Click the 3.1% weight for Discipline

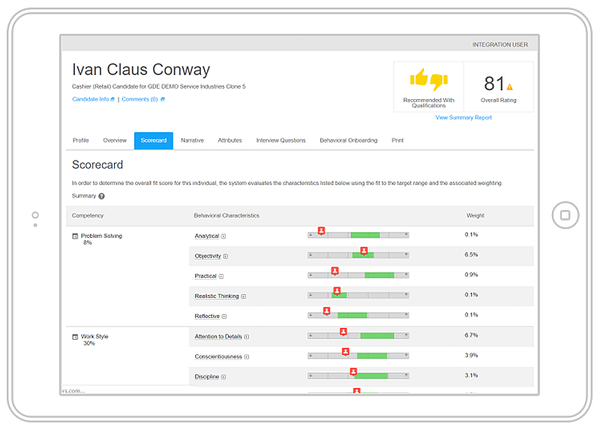click(x=471, y=375)
